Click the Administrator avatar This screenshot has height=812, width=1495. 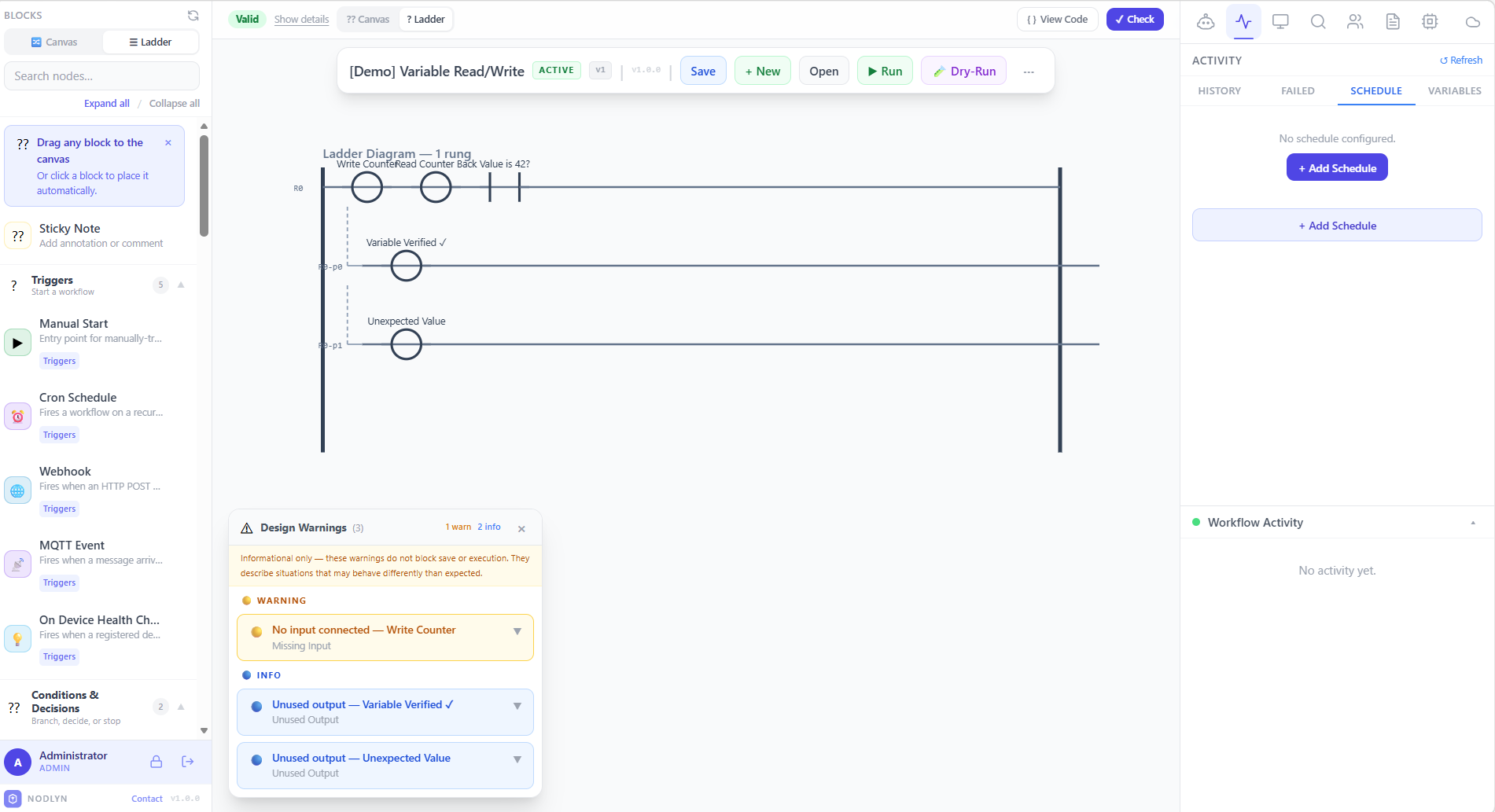tap(18, 762)
